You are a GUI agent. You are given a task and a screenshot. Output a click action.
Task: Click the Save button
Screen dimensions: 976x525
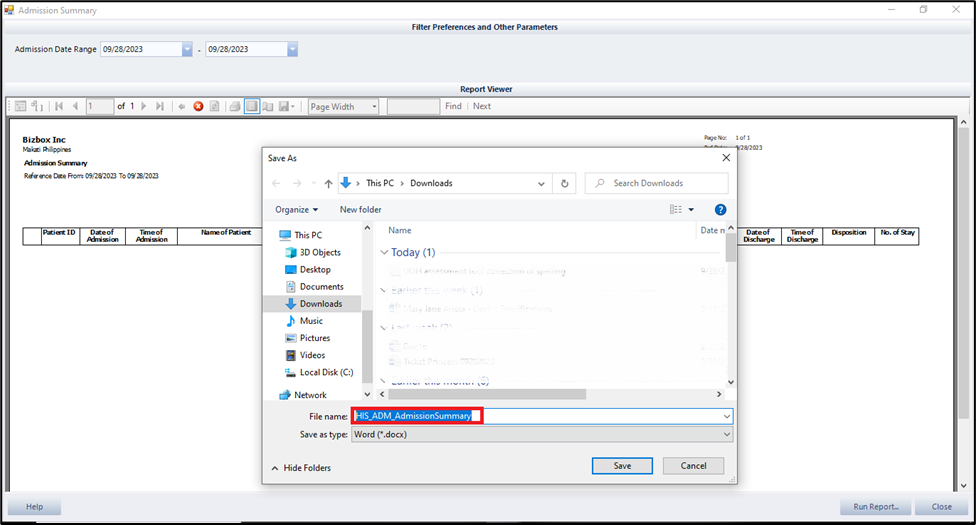(621, 466)
